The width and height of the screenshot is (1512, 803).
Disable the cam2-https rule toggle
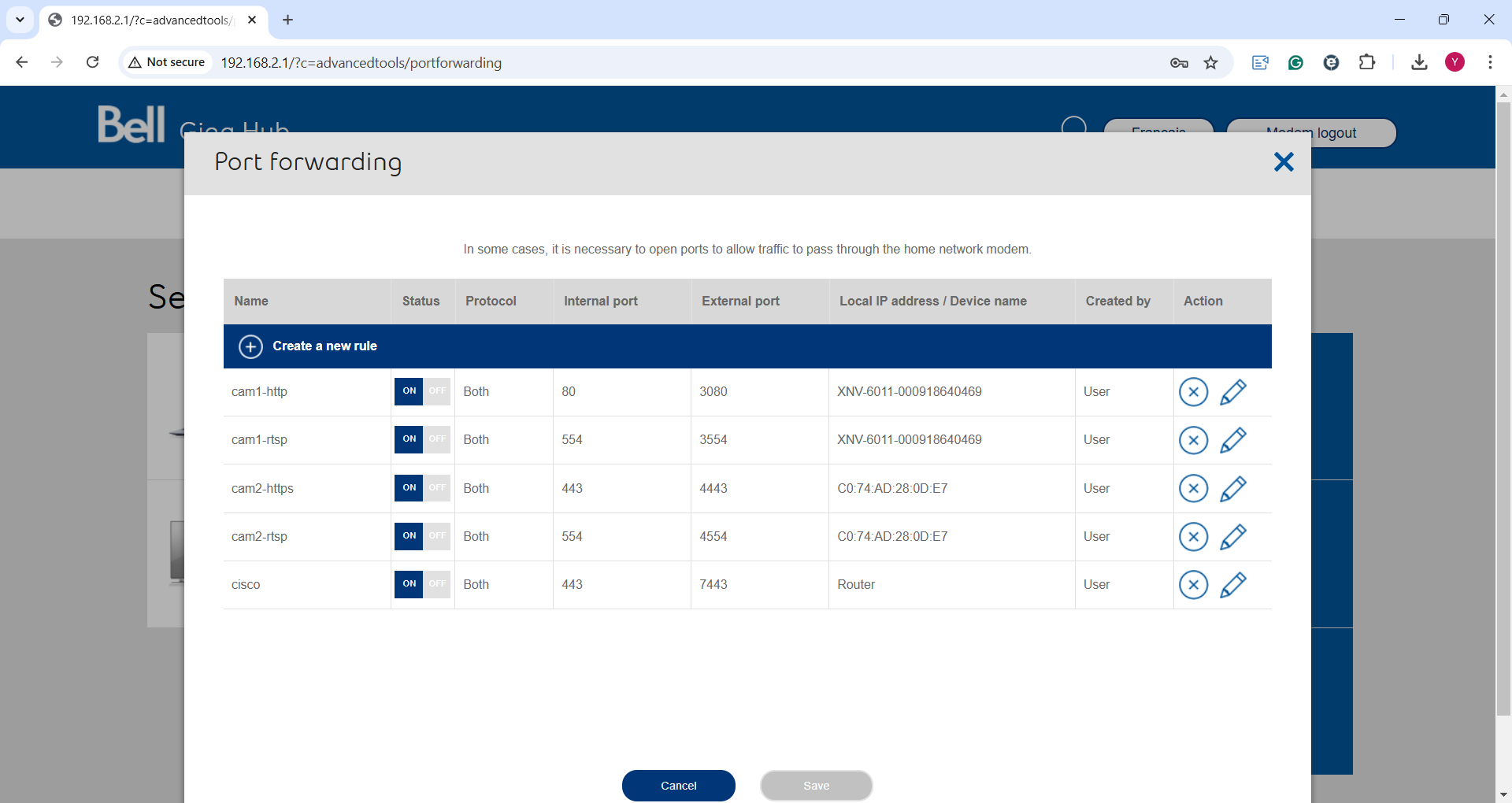(422, 488)
